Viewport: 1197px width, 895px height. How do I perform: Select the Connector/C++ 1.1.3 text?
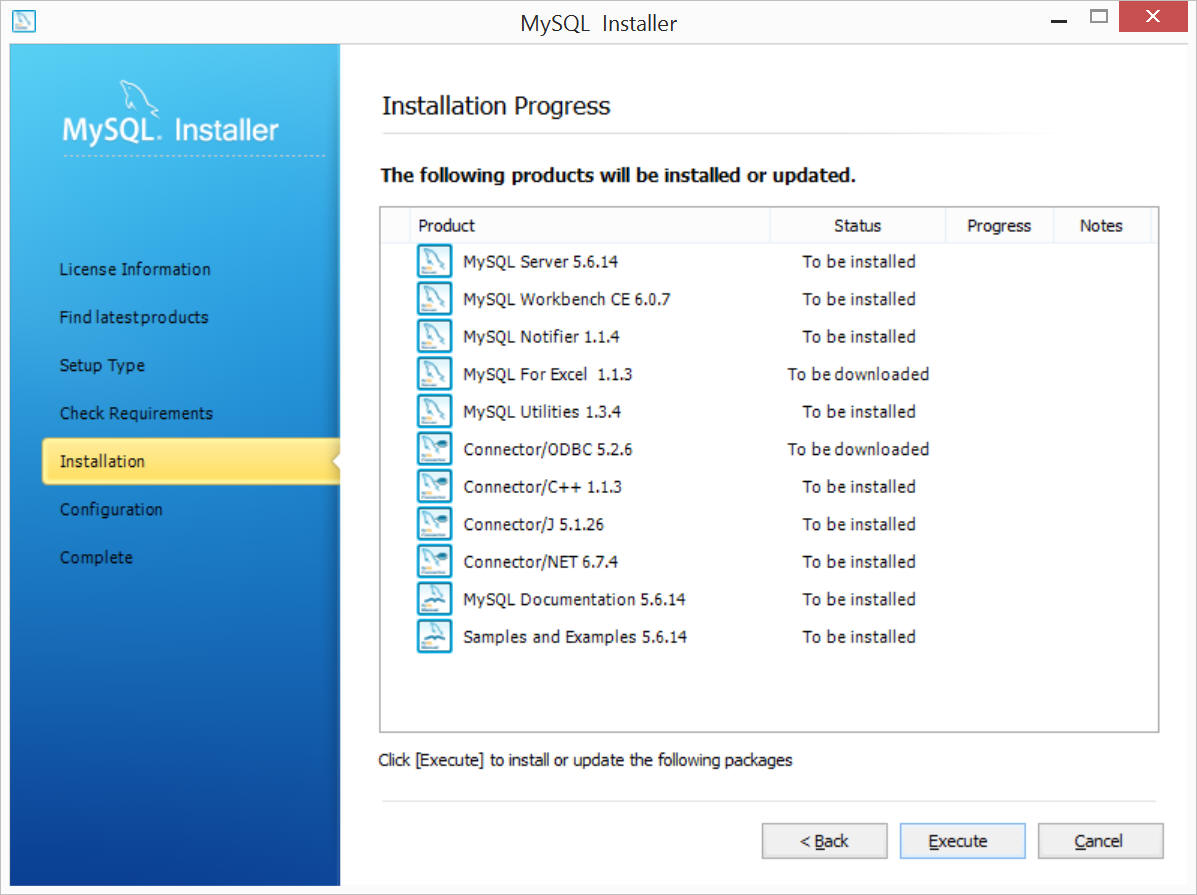pos(542,486)
